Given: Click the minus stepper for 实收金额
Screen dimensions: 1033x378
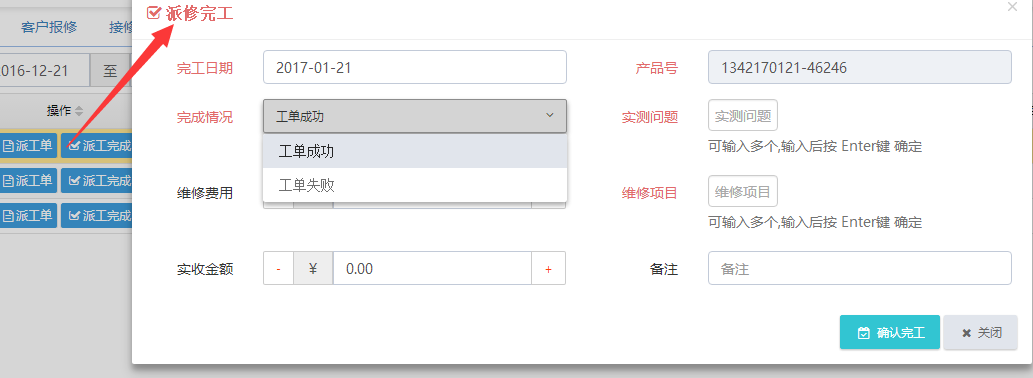Looking at the screenshot, I should (278, 269).
